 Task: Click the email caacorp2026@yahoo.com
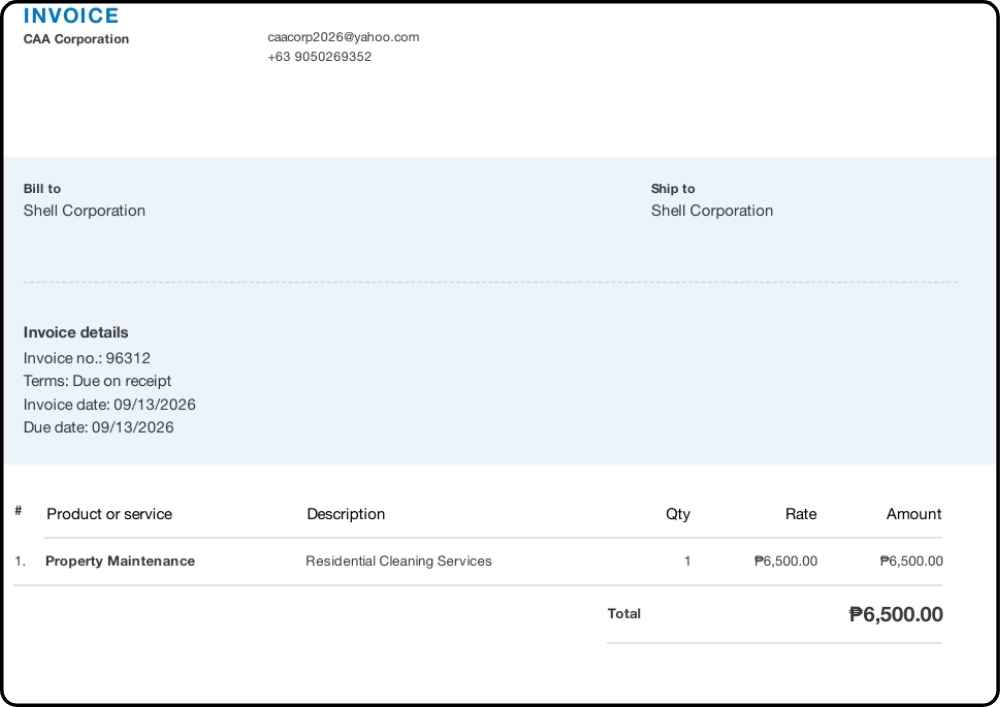tap(343, 37)
